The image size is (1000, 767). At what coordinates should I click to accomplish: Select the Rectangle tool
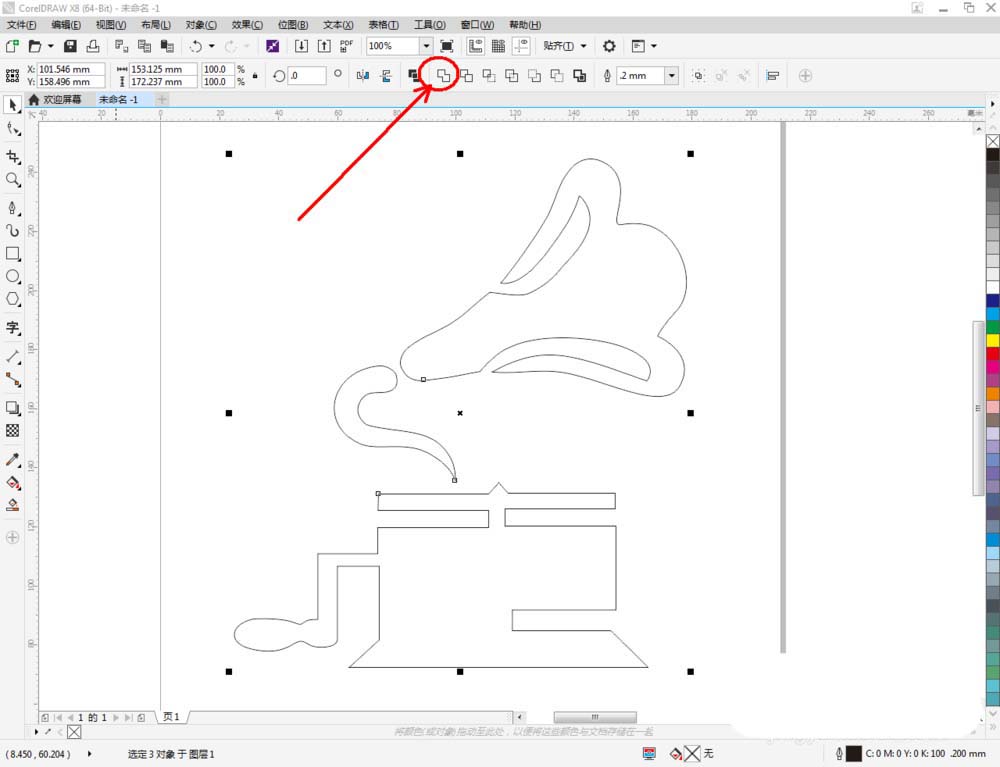(x=12, y=253)
